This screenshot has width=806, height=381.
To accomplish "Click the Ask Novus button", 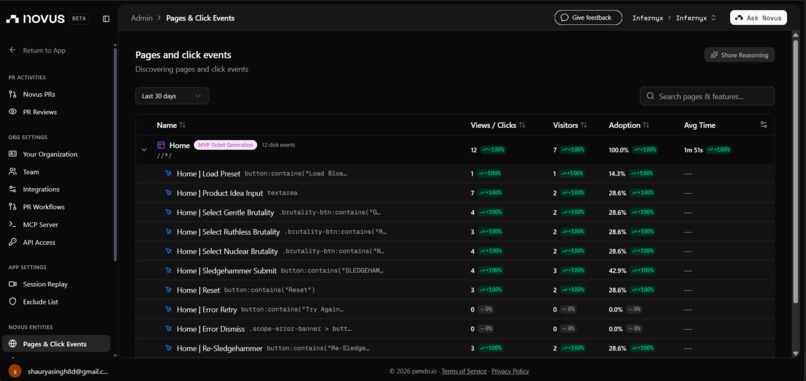I will pos(758,17).
